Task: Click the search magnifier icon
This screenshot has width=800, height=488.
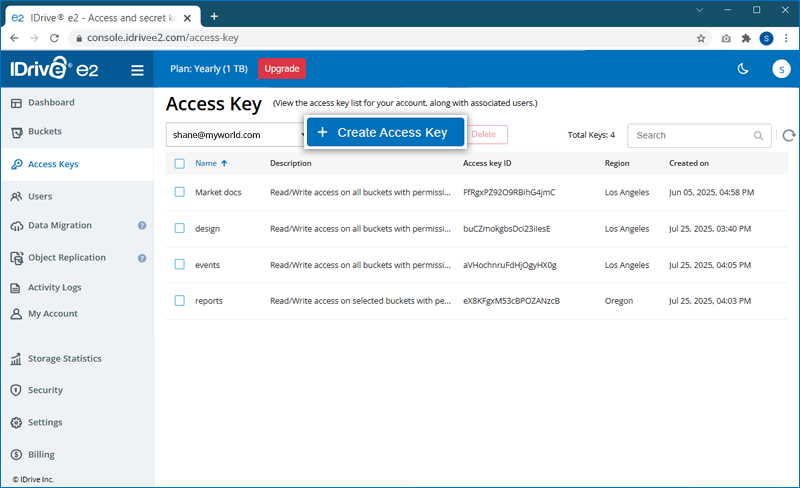Action: click(x=759, y=136)
